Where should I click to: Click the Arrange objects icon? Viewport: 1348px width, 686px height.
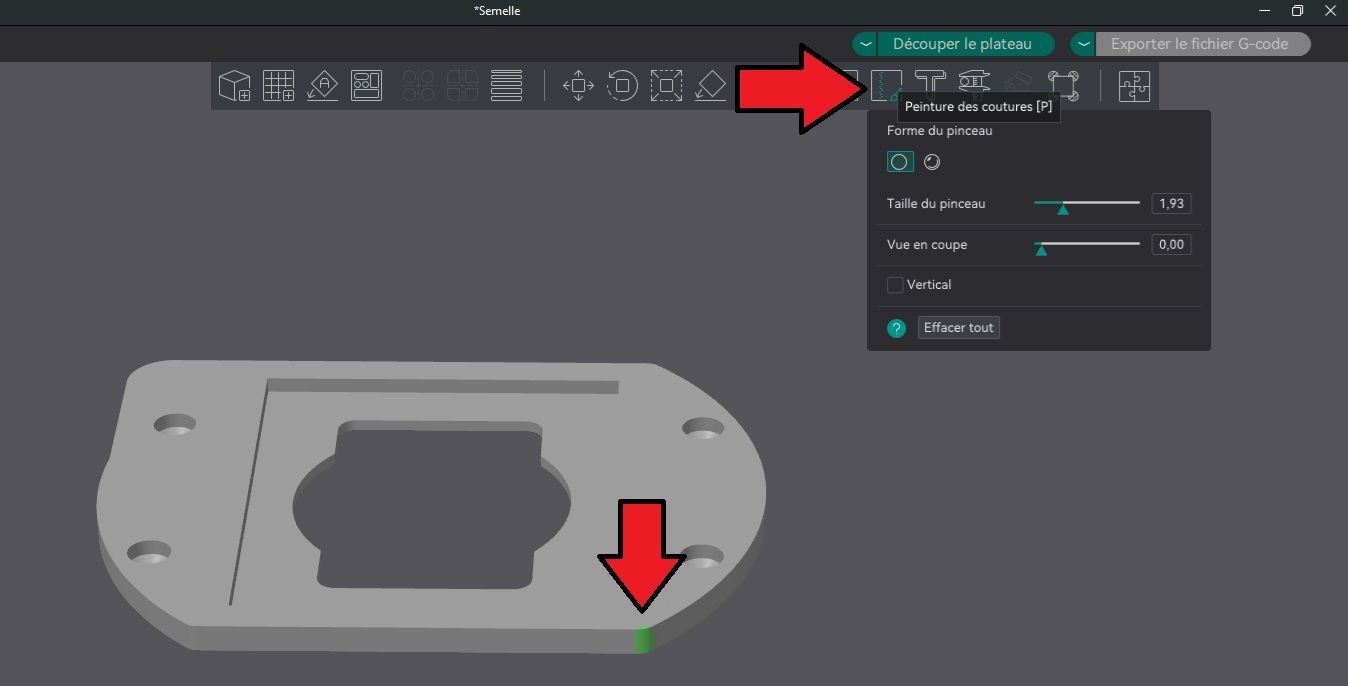tap(366, 86)
